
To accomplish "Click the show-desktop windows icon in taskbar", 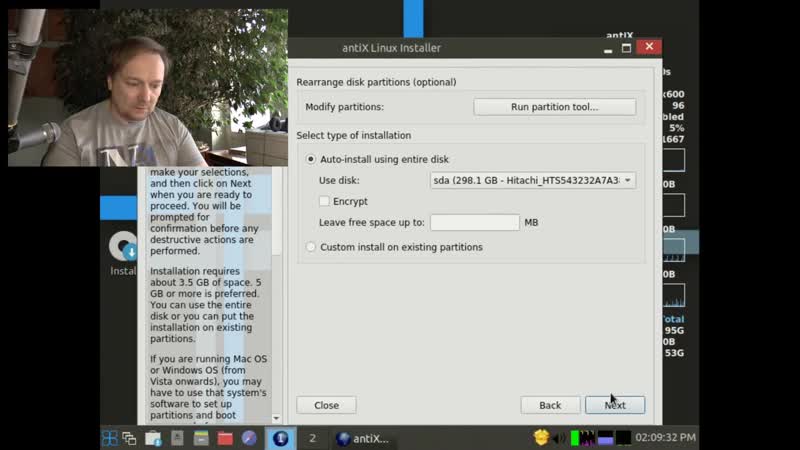I will point(130,438).
